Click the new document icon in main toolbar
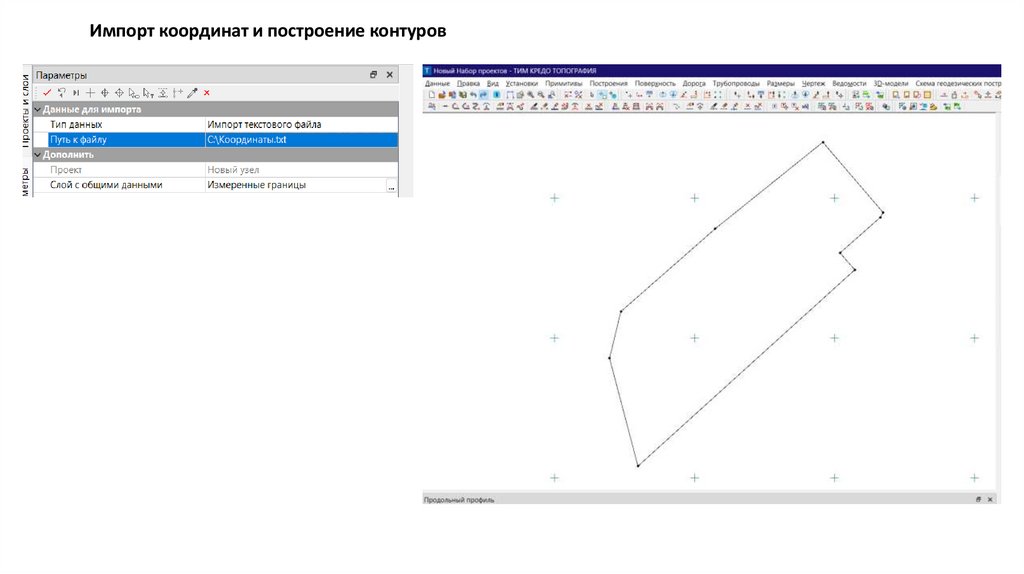This screenshot has height=574, width=1024. [432, 95]
